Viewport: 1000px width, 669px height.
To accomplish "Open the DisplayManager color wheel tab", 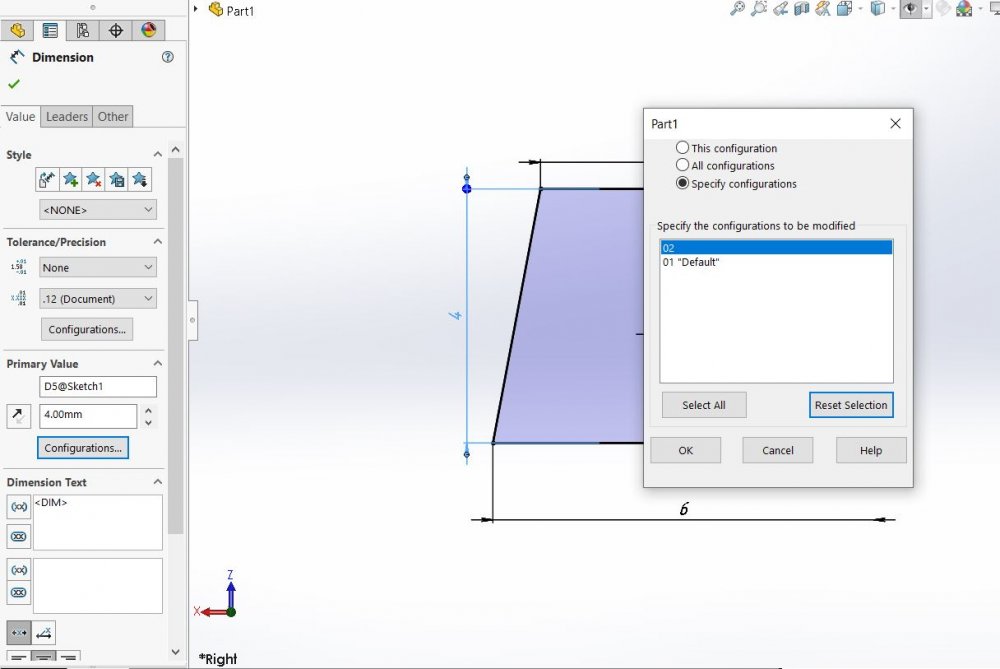I will [x=148, y=30].
